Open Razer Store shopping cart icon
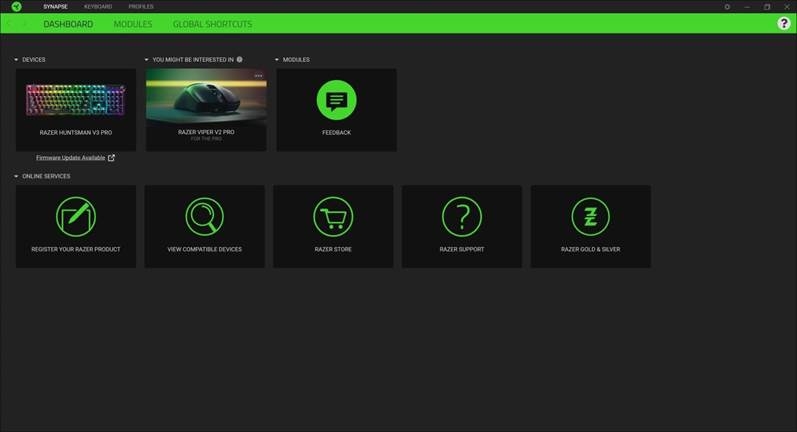This screenshot has height=432, width=797. click(333, 217)
